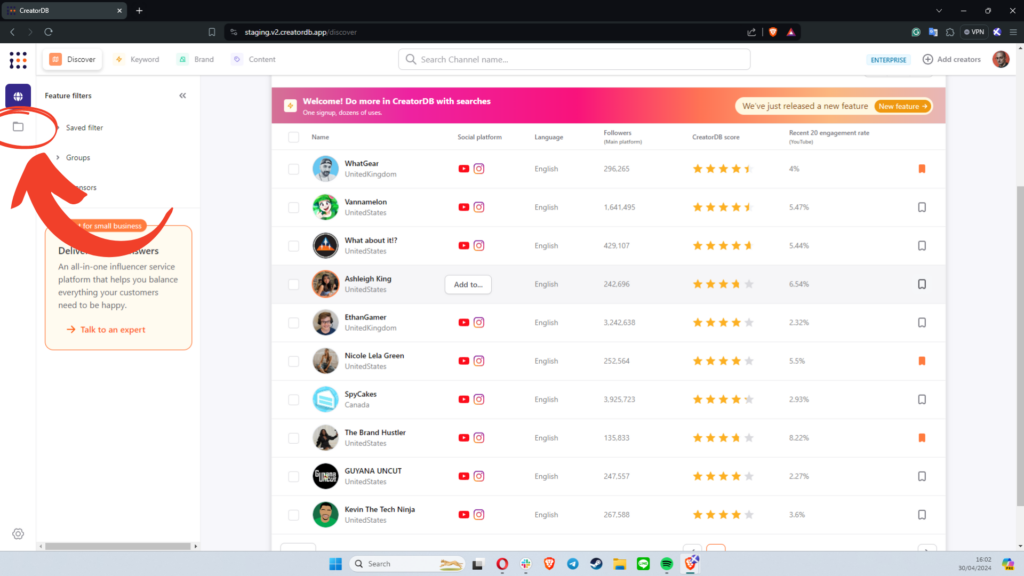Open Kevin The Tech Ninja avatar thumbnail
Image resolution: width=1024 pixels, height=576 pixels.
pyautogui.click(x=325, y=515)
